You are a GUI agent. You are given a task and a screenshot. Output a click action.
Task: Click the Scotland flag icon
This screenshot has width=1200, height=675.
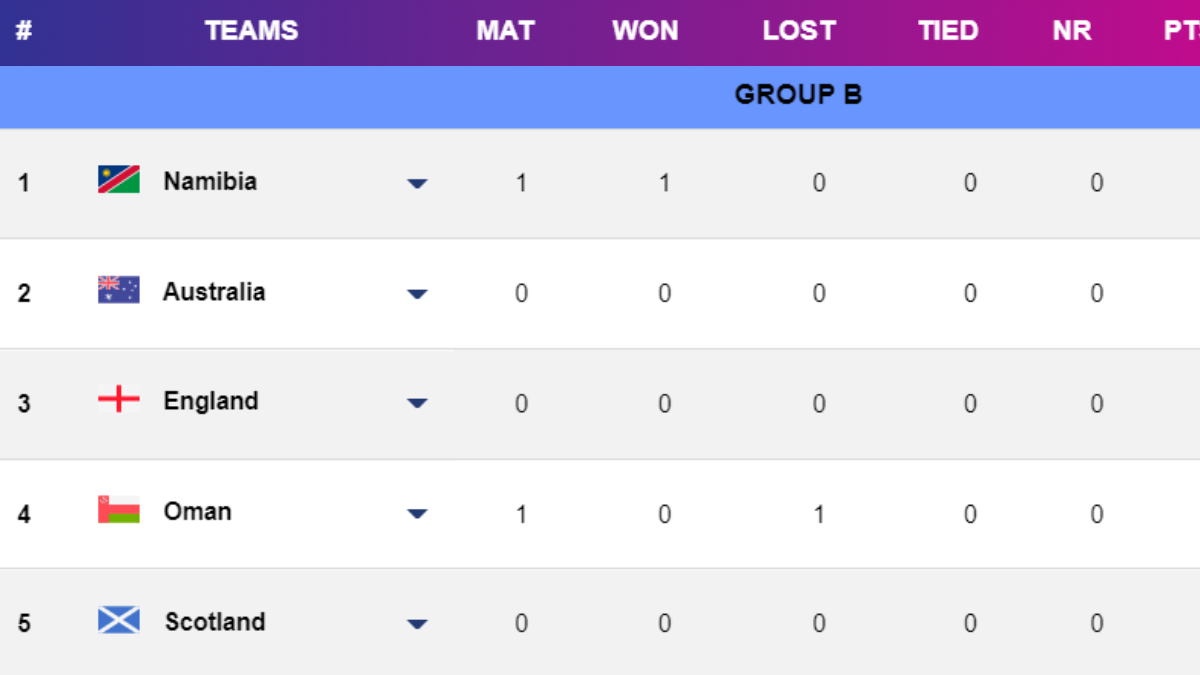pos(118,620)
